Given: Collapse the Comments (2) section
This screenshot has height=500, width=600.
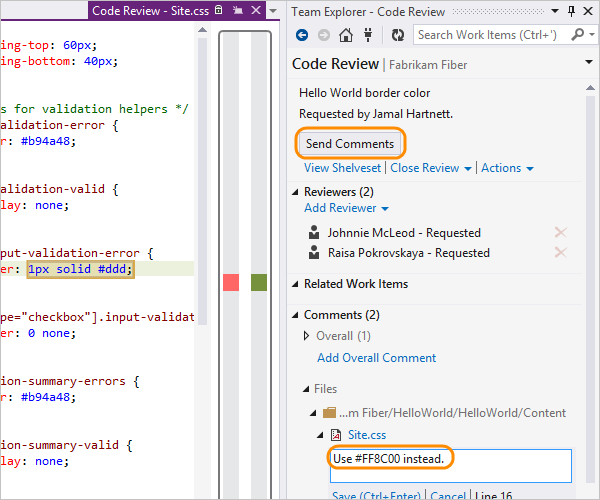Looking at the screenshot, I should click(295, 315).
